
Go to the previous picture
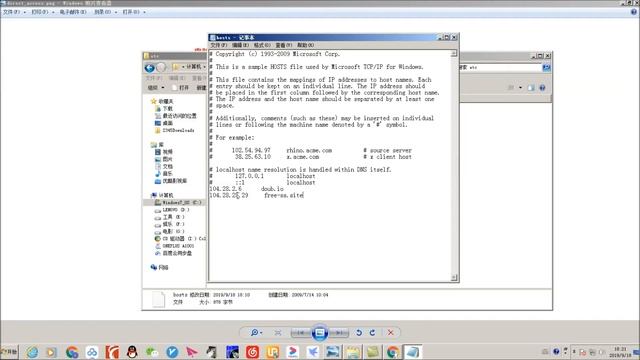pyautogui.click(x=300, y=333)
